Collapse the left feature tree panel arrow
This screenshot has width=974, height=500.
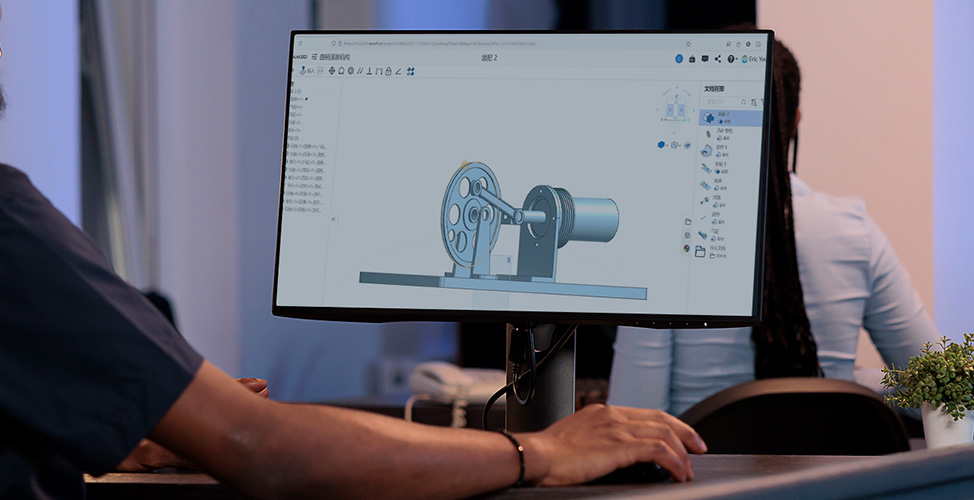pyautogui.click(x=334, y=219)
